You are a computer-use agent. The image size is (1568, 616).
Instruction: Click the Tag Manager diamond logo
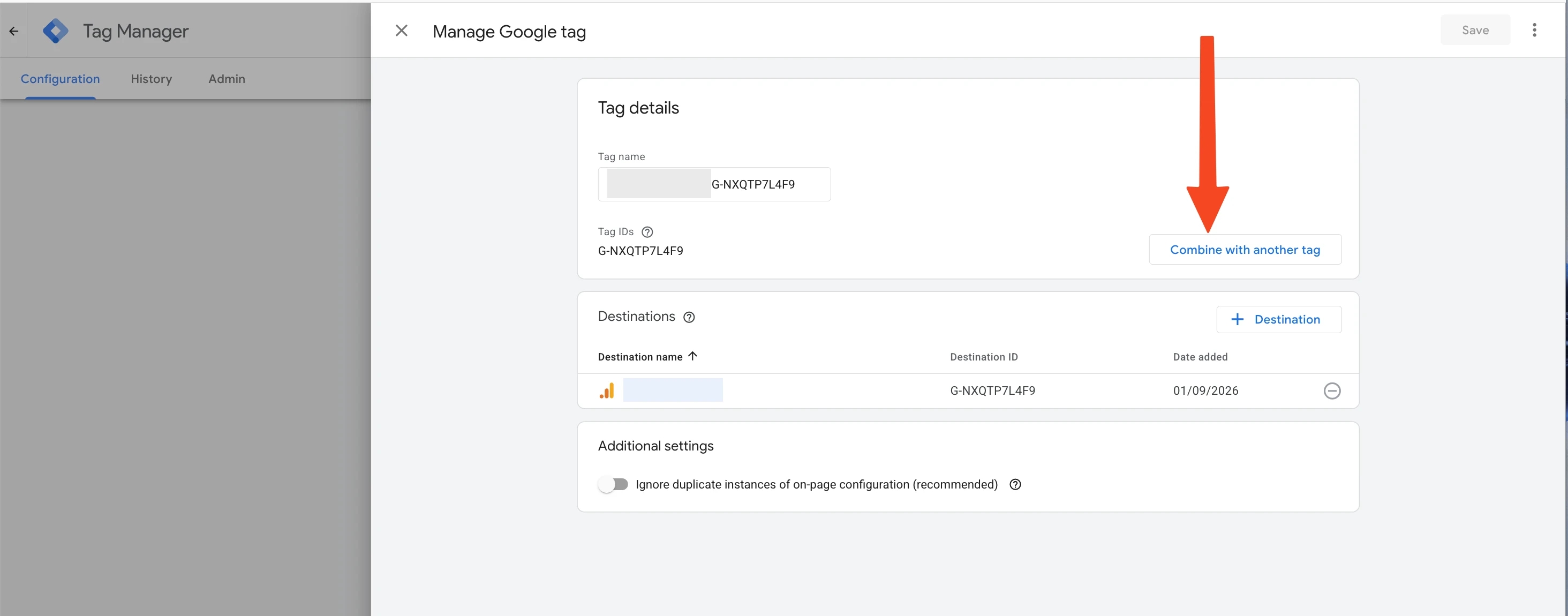click(55, 31)
